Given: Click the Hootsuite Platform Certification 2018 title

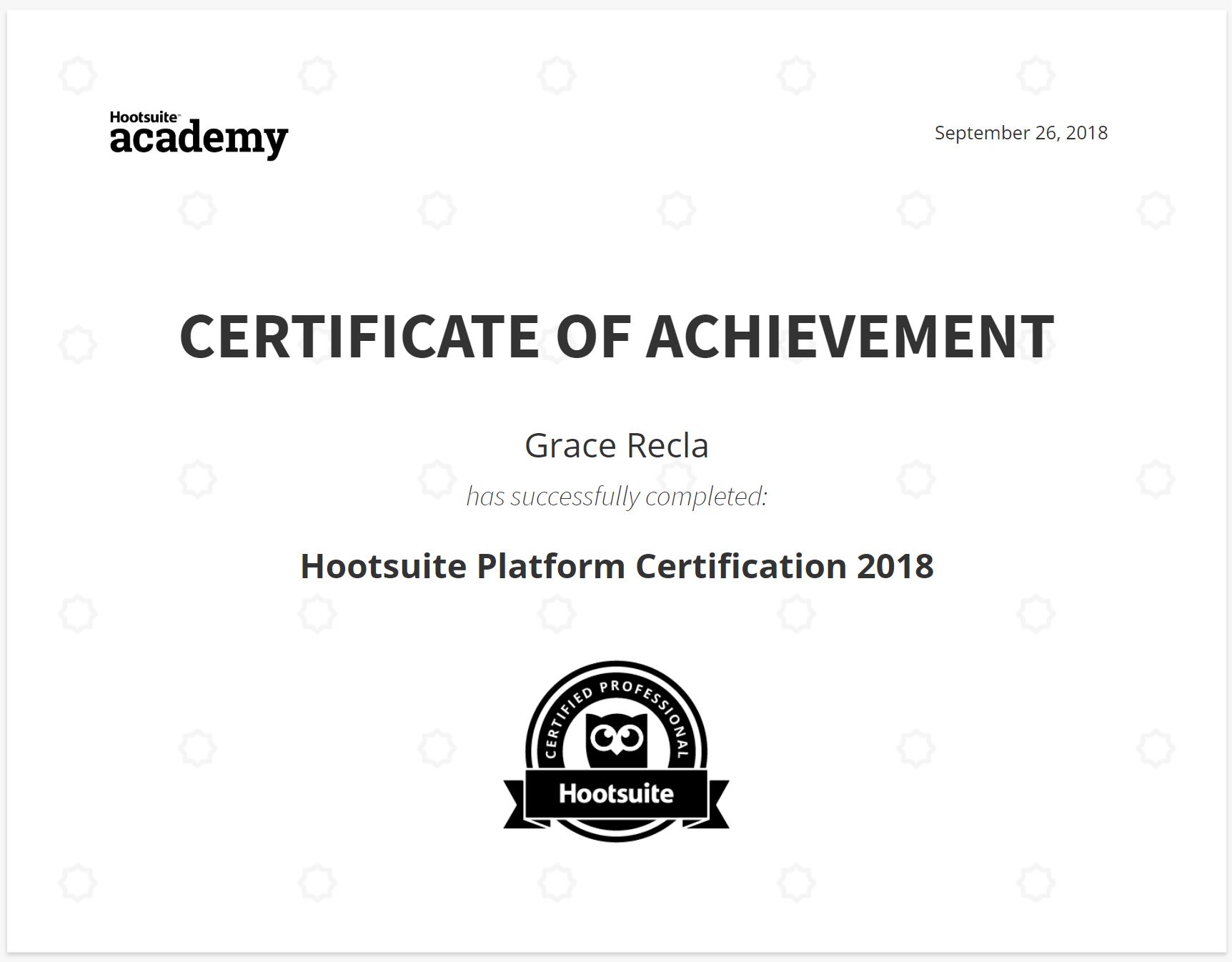Looking at the screenshot, I should pyautogui.click(x=616, y=566).
